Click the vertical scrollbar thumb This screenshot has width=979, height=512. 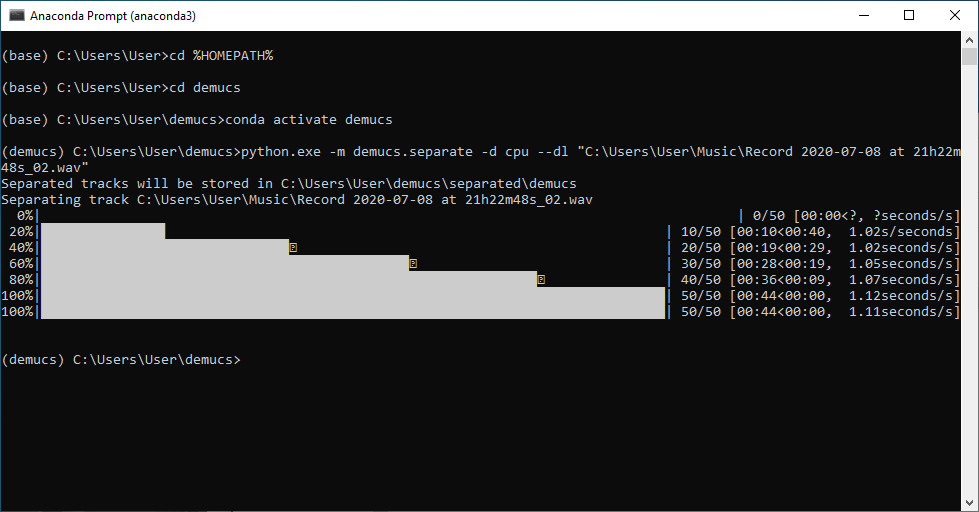[969, 57]
